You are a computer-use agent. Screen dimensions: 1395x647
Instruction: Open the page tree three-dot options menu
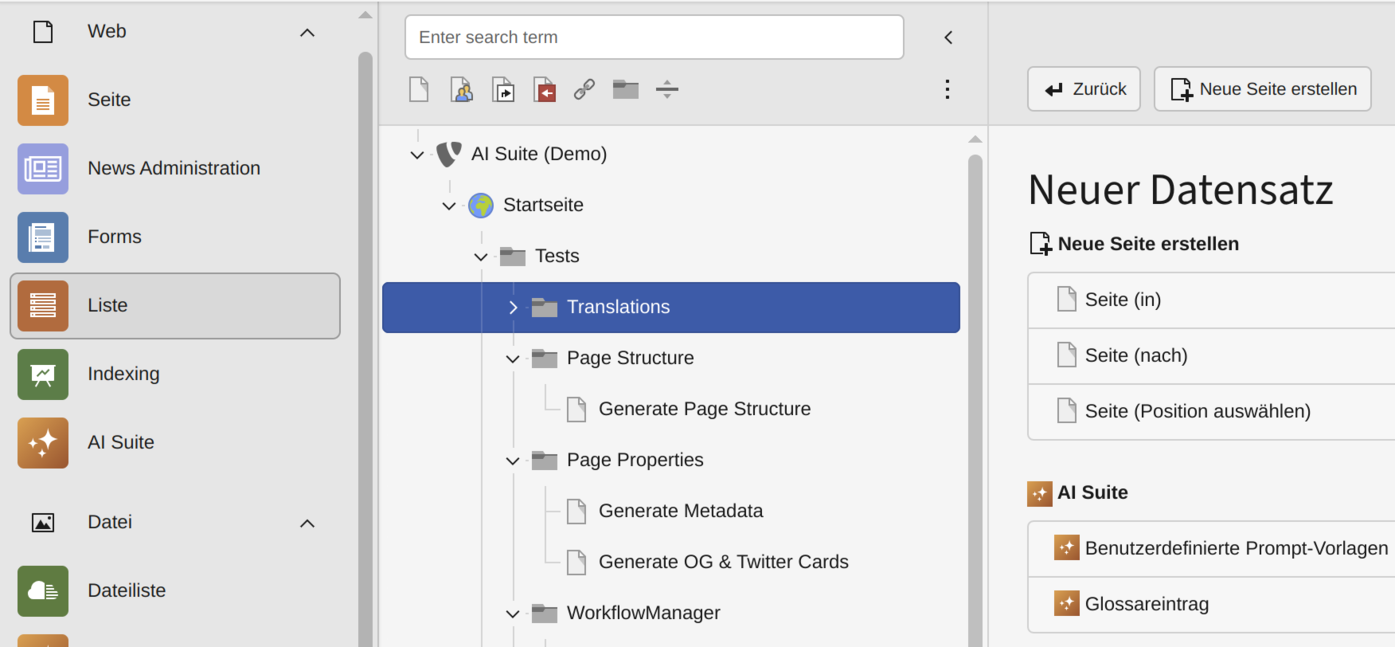pos(947,89)
